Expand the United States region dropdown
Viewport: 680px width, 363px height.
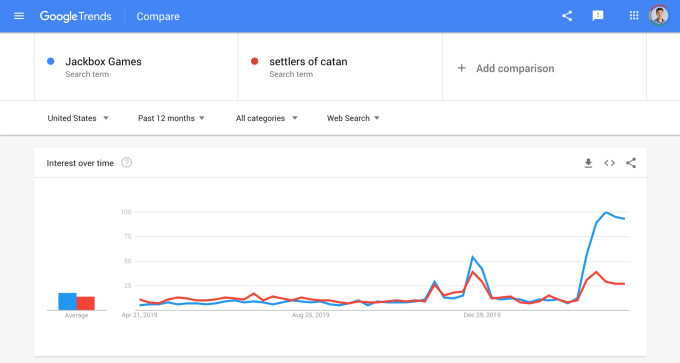pos(78,118)
